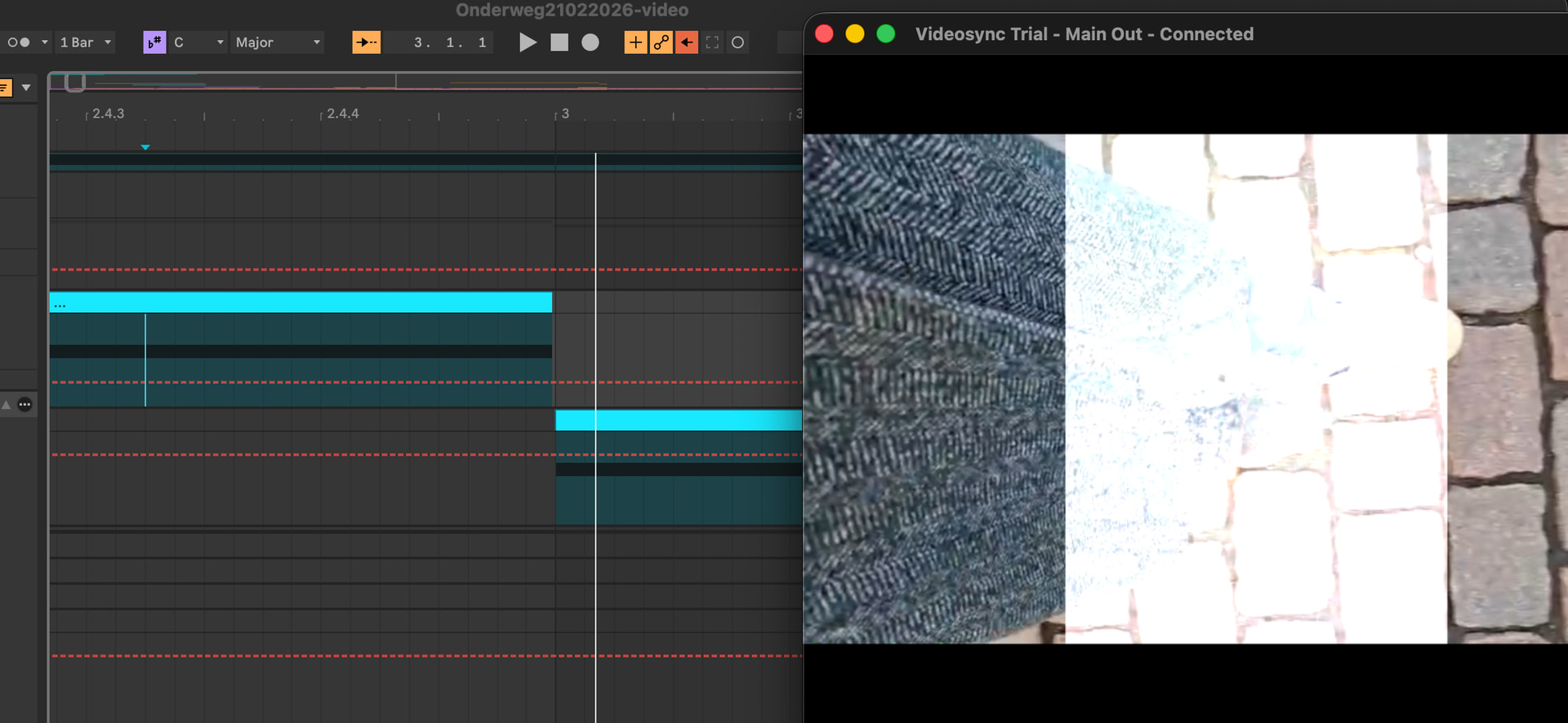1568x723 pixels.
Task: Click the yellow lines view button at left
Action: (5, 87)
